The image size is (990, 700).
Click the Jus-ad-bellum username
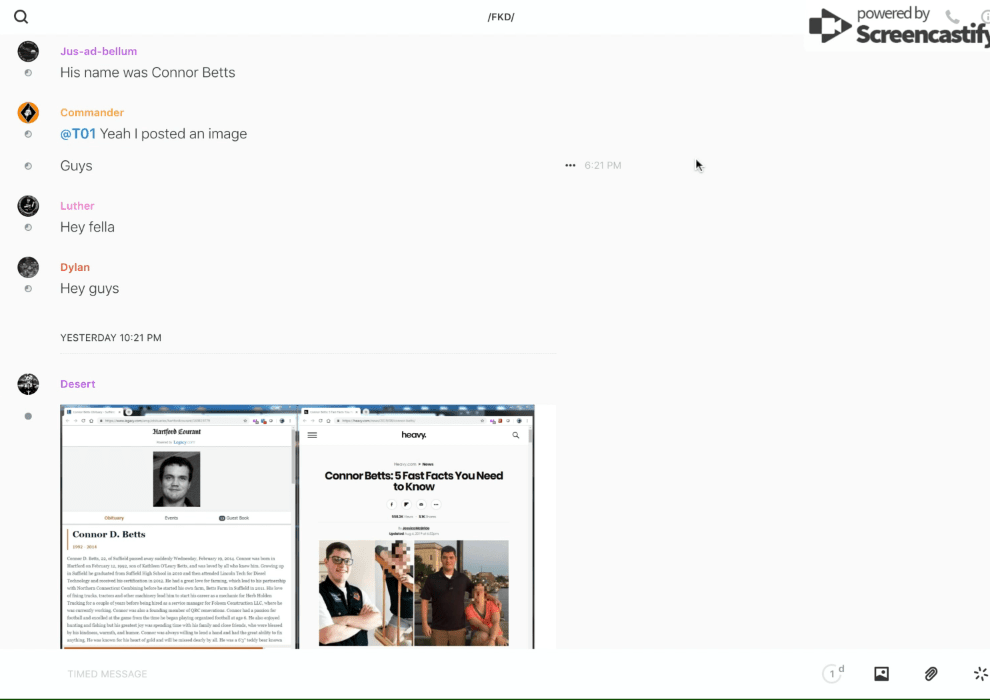(98, 51)
